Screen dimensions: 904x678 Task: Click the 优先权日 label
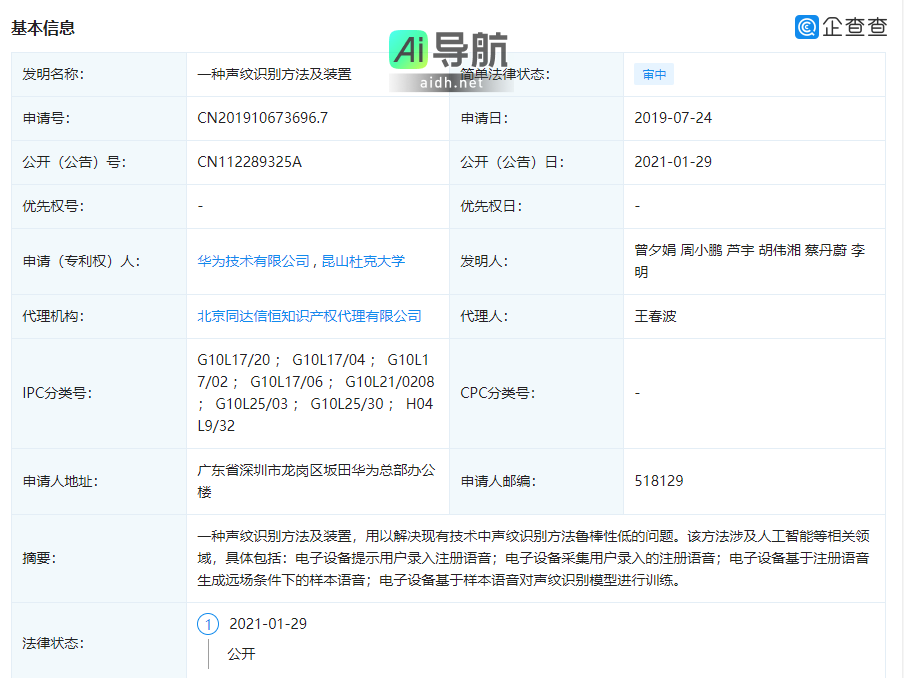[x=491, y=206]
